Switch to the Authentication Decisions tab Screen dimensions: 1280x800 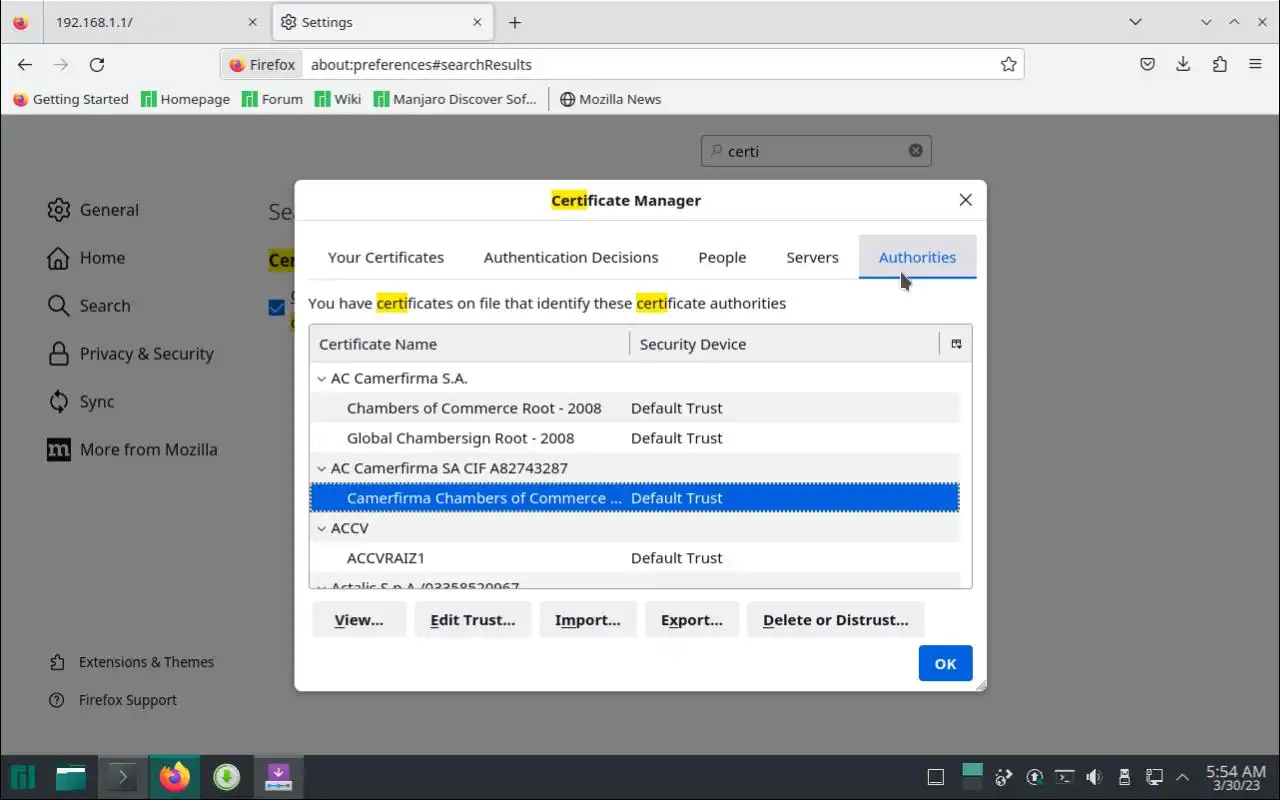(x=571, y=257)
